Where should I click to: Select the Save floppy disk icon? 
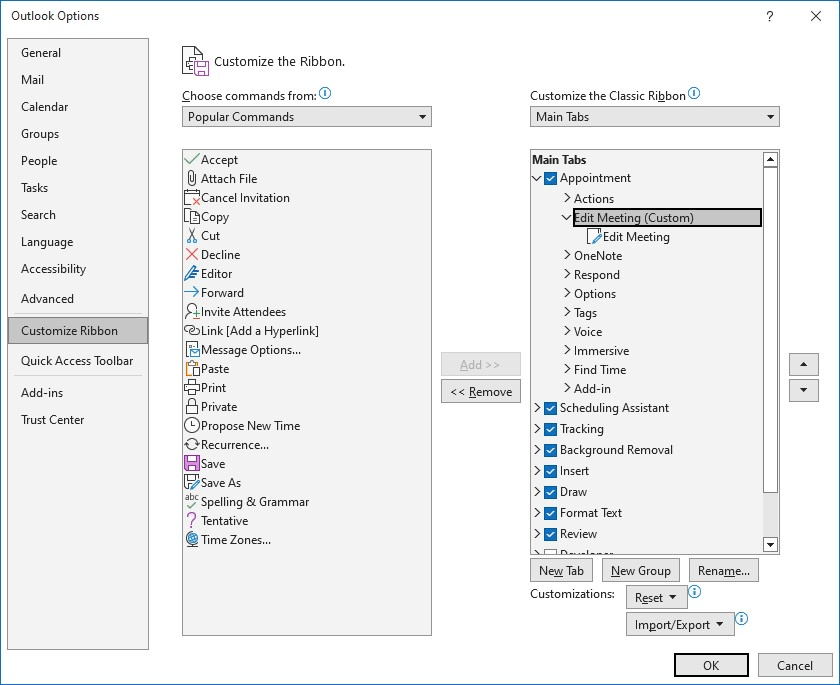point(192,463)
